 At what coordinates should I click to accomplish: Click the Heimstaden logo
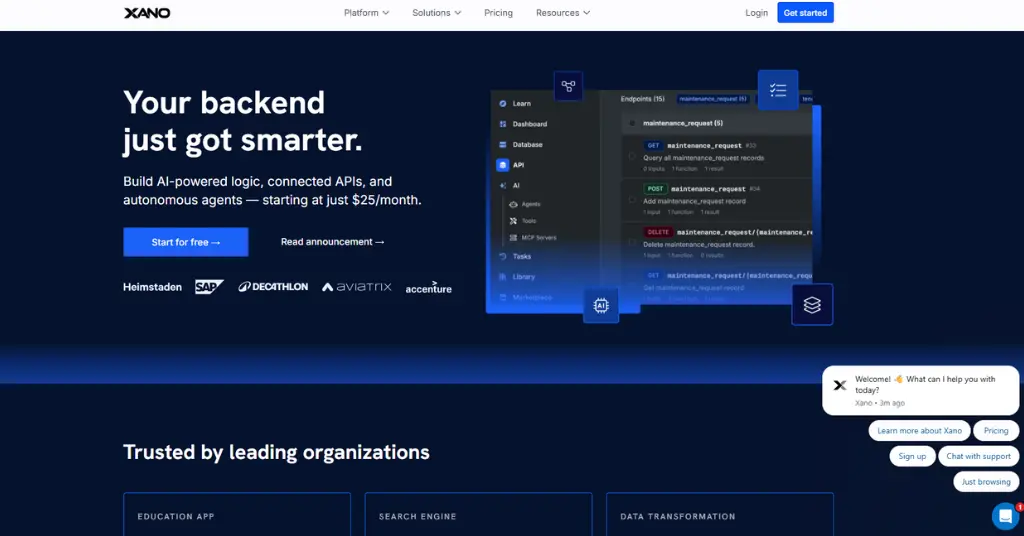tap(152, 287)
